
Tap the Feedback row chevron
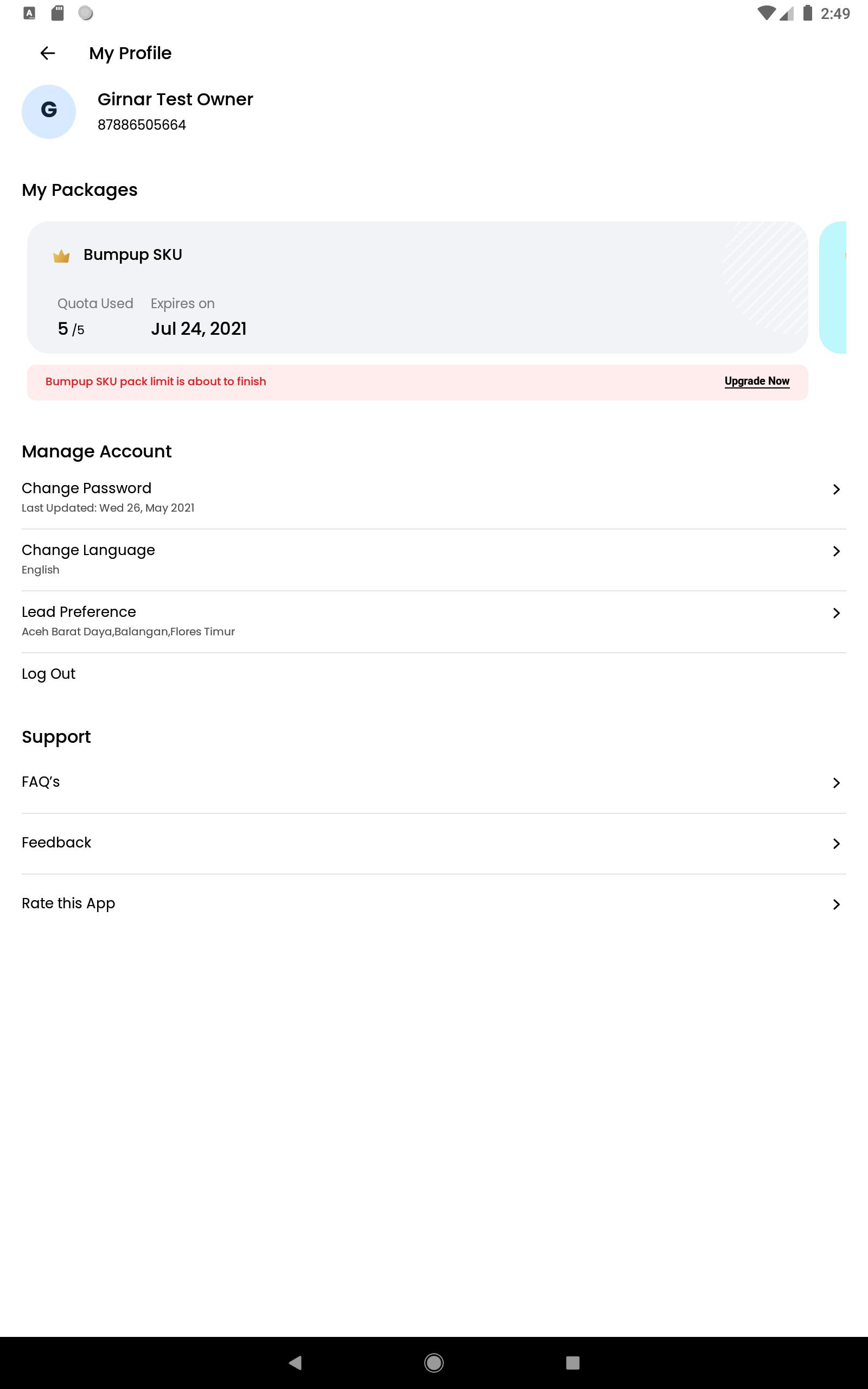click(x=837, y=844)
